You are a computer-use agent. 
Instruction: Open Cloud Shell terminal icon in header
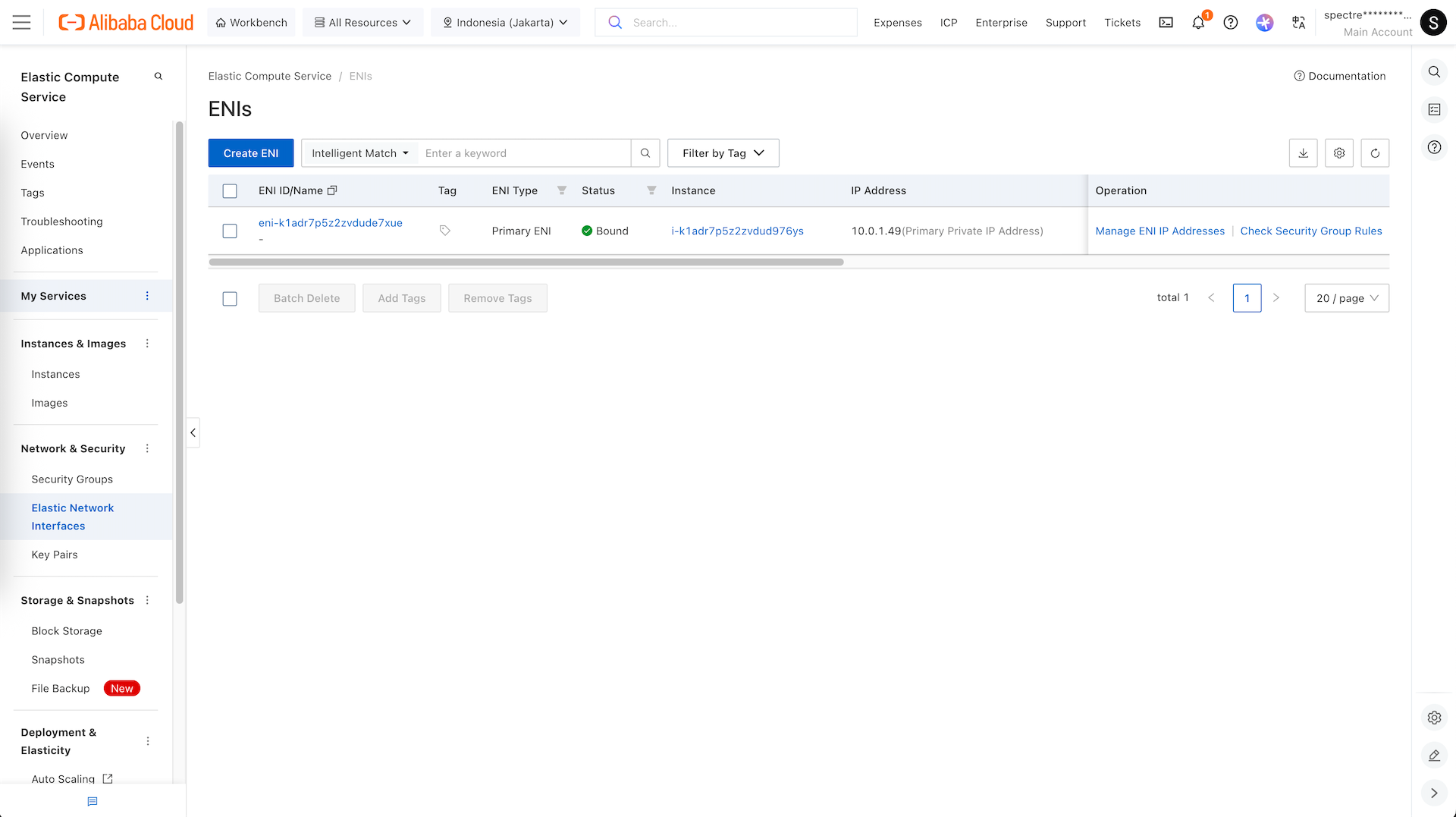1166,23
